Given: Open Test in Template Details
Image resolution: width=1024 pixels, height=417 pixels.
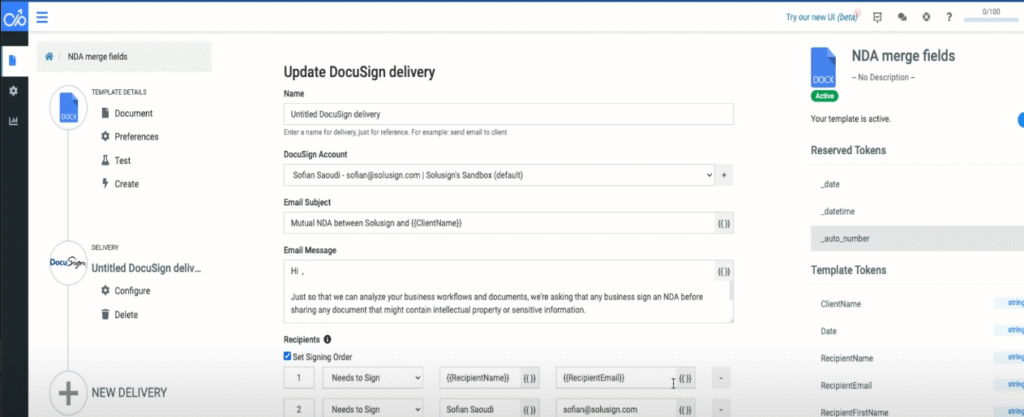Looking at the screenshot, I should 116,161.
